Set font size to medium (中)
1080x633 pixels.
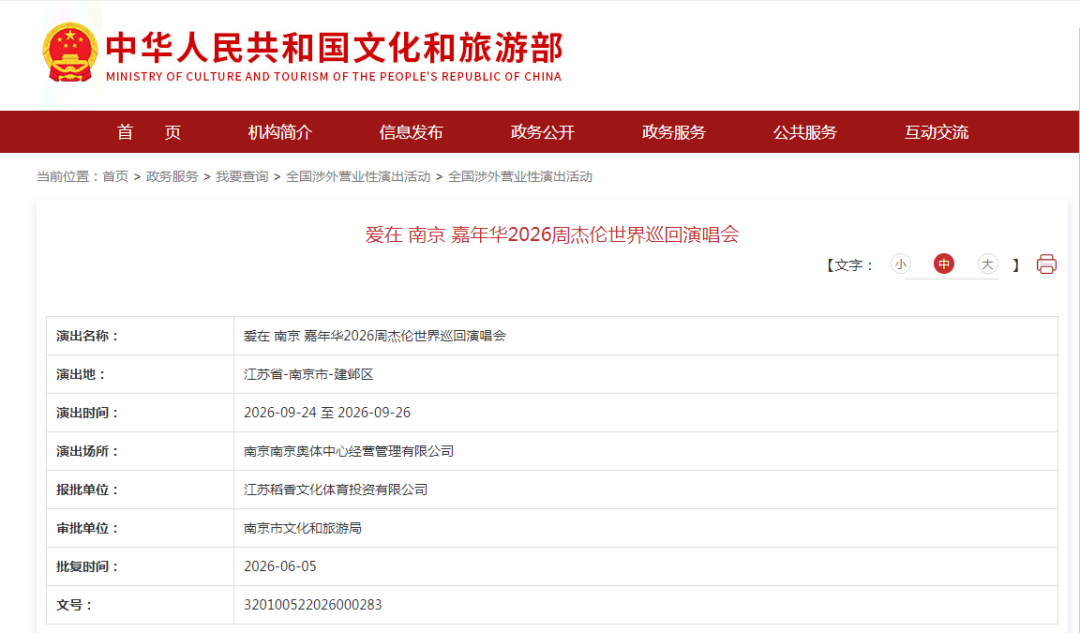944,264
